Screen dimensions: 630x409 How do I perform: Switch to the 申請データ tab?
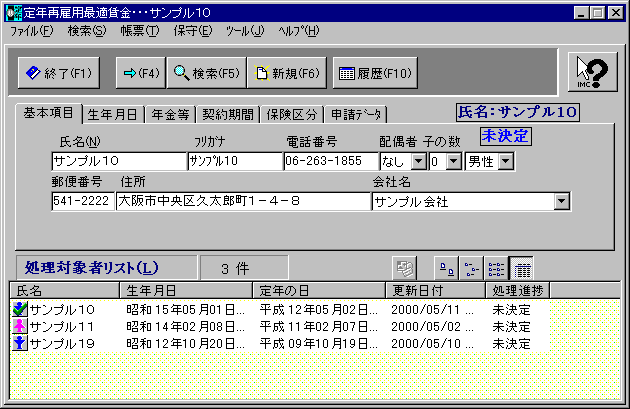pyautogui.click(x=356, y=115)
